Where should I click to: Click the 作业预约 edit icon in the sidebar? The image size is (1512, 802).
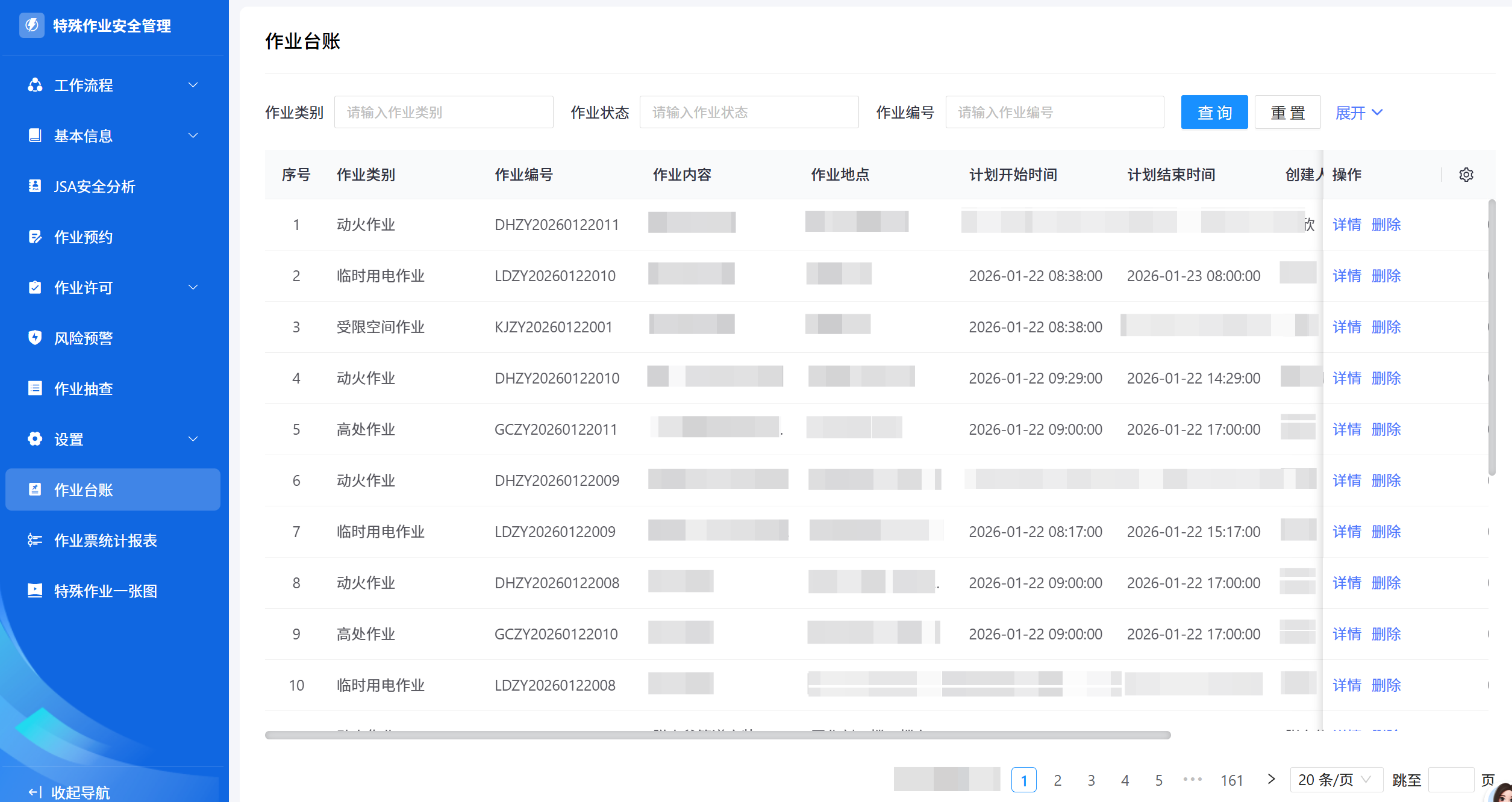point(35,237)
